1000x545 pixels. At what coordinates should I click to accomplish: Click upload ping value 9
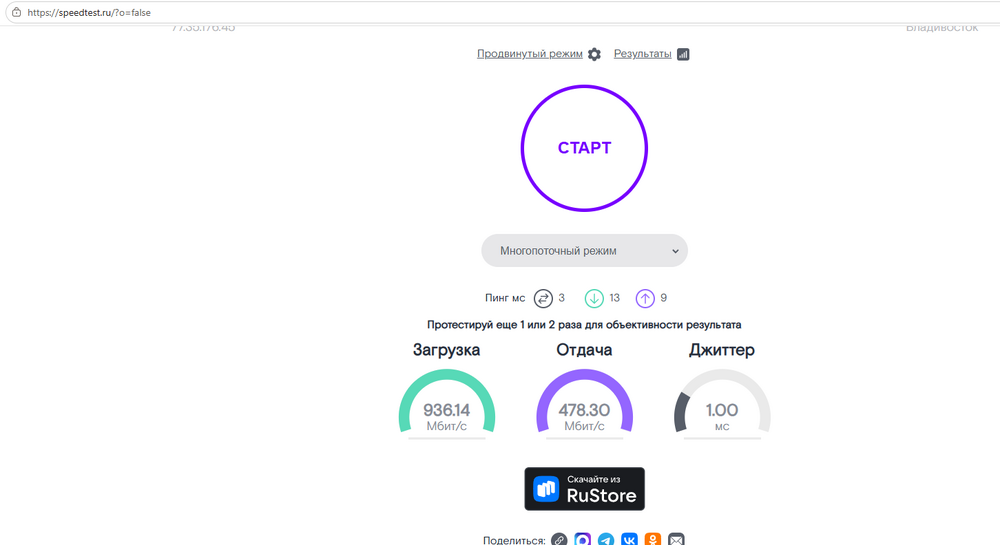pyautogui.click(x=663, y=298)
